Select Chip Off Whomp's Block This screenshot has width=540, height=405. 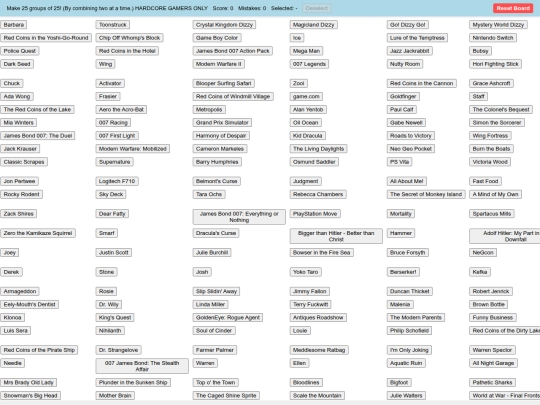(x=129, y=38)
